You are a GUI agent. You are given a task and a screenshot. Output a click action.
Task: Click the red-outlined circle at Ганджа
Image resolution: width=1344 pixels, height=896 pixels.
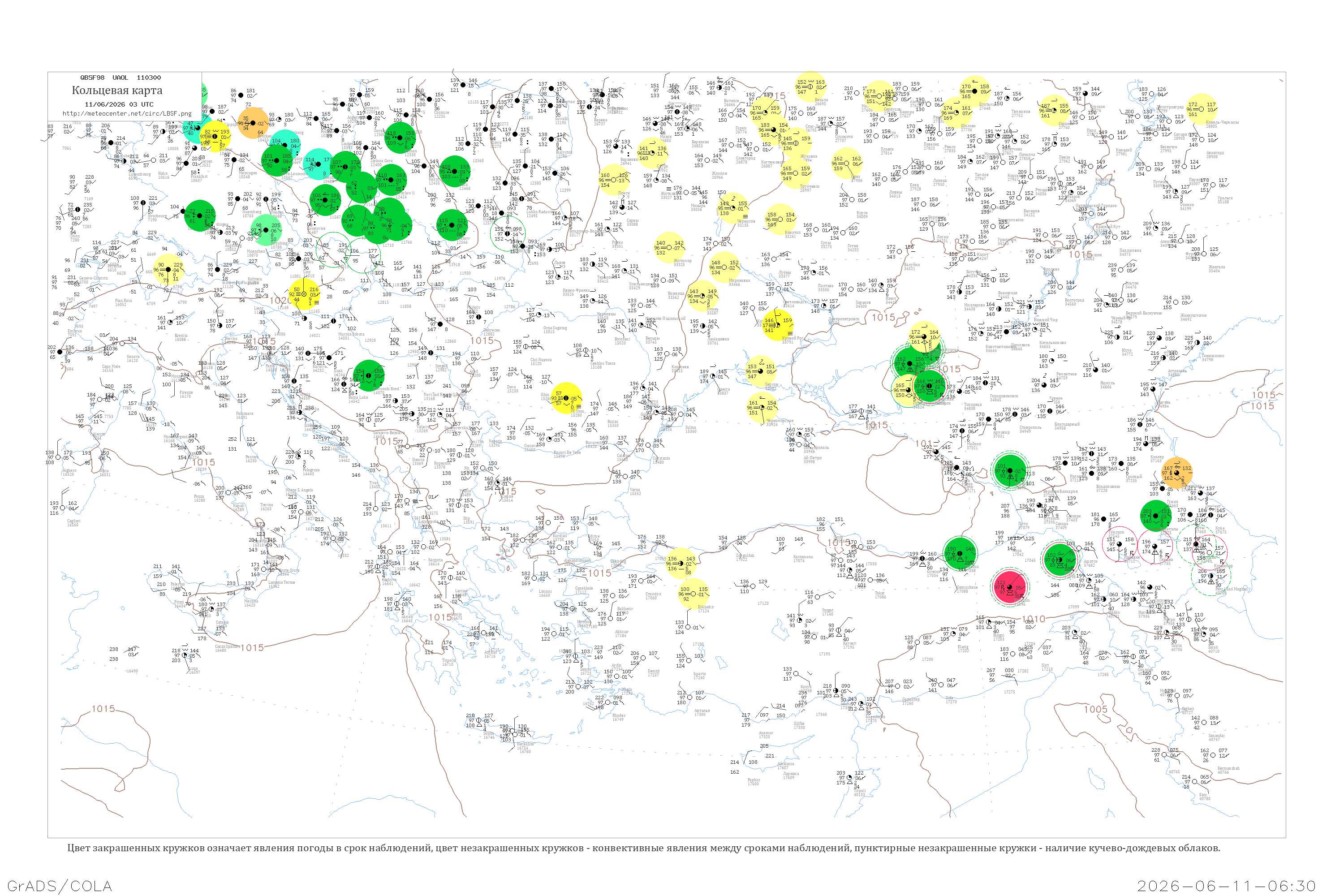(x=1155, y=546)
